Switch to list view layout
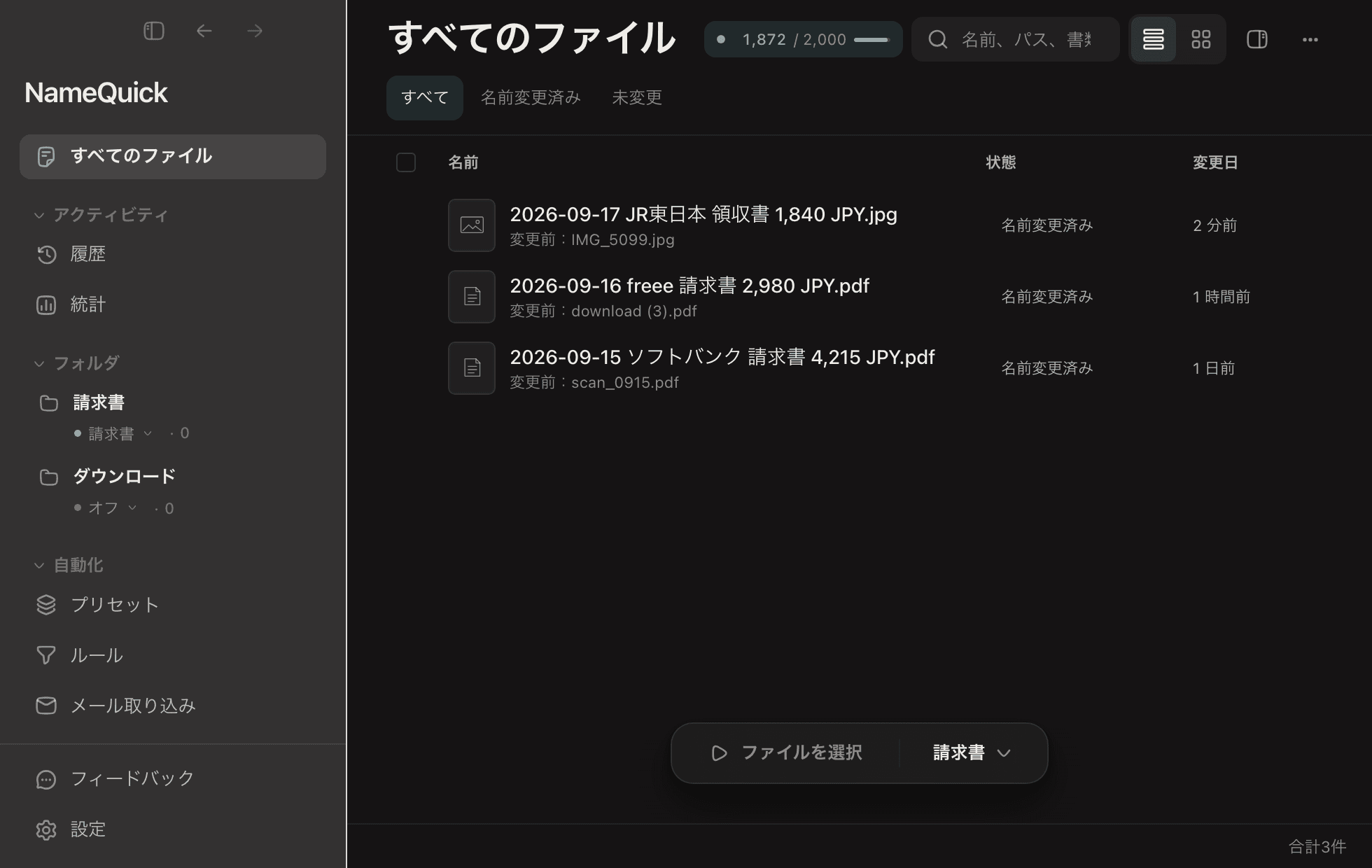Image resolution: width=1372 pixels, height=868 pixels. [1153, 39]
